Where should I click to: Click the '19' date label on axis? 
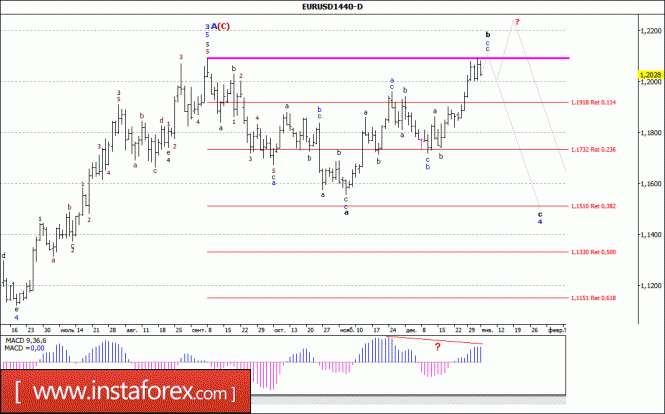[x=517, y=330]
